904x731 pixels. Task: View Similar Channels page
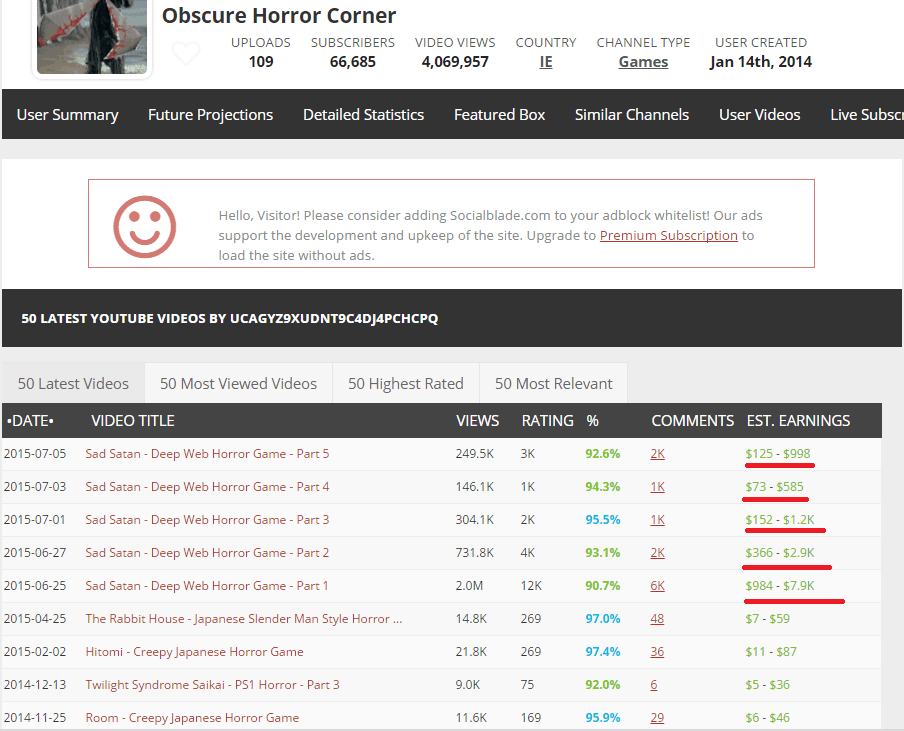[x=631, y=115]
